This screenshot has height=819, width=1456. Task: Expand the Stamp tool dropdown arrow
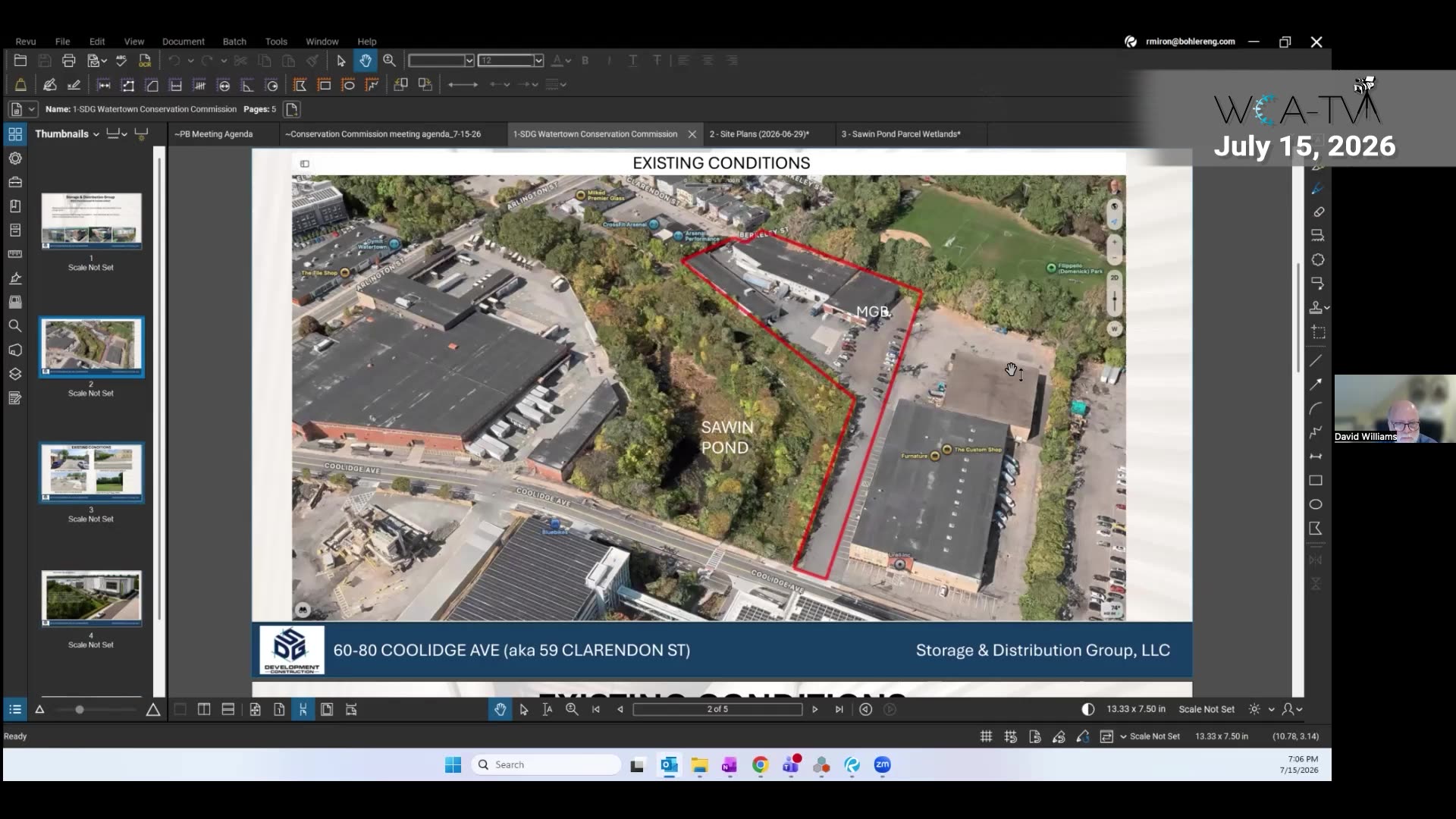click(1327, 309)
